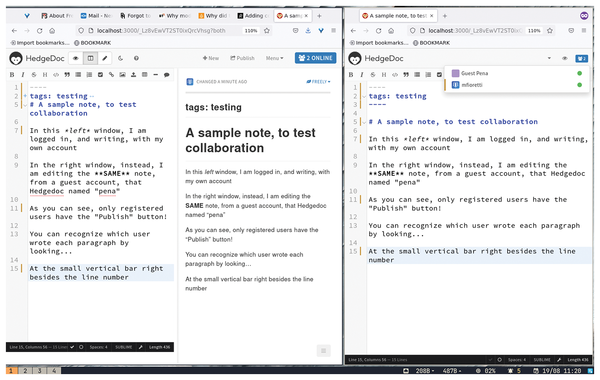Insert a link in left window toolbar

pyautogui.click(x=111, y=75)
